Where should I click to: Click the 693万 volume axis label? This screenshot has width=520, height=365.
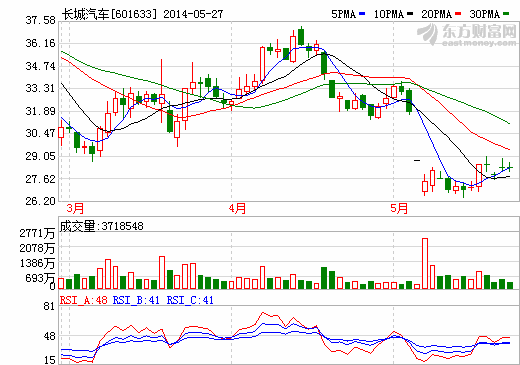click(40, 278)
